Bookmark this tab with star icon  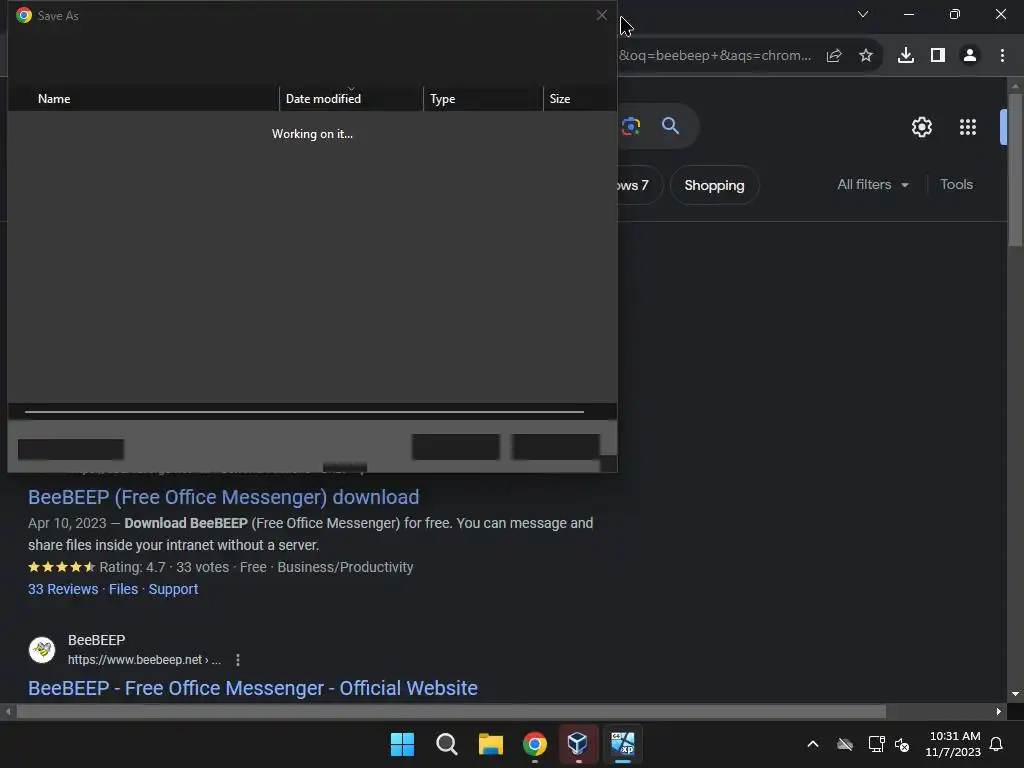click(866, 56)
